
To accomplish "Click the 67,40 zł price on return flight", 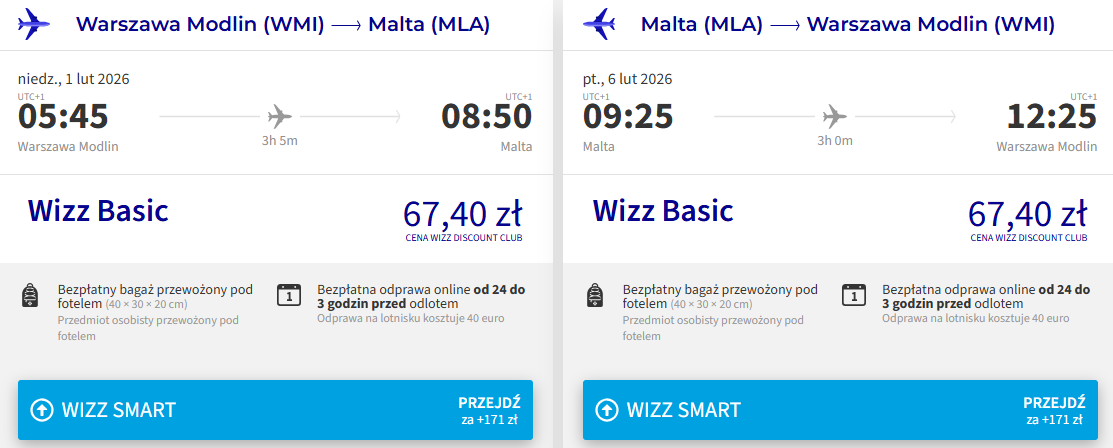I will click(x=1027, y=214).
